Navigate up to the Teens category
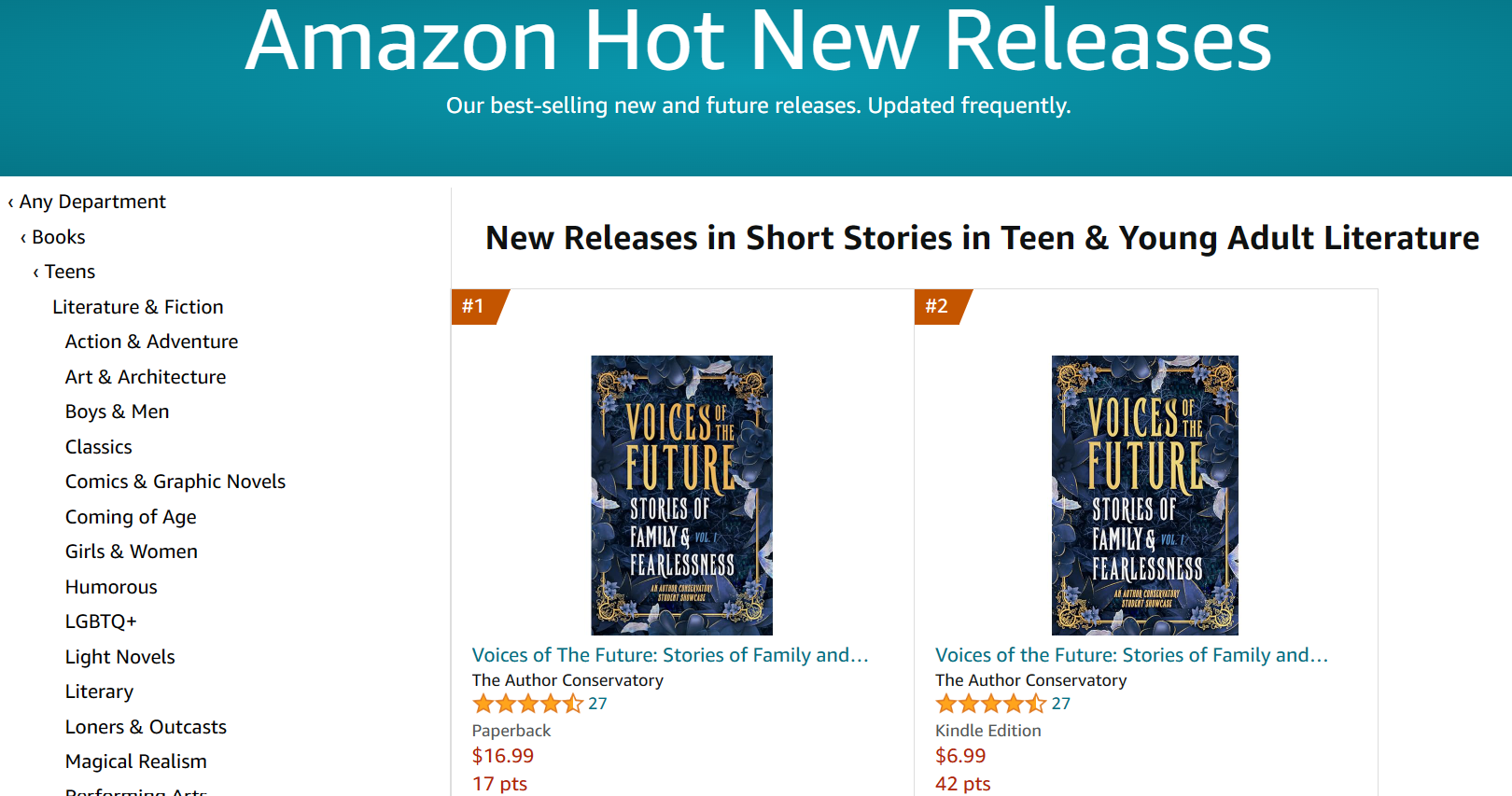The image size is (1512, 796). tap(70, 272)
